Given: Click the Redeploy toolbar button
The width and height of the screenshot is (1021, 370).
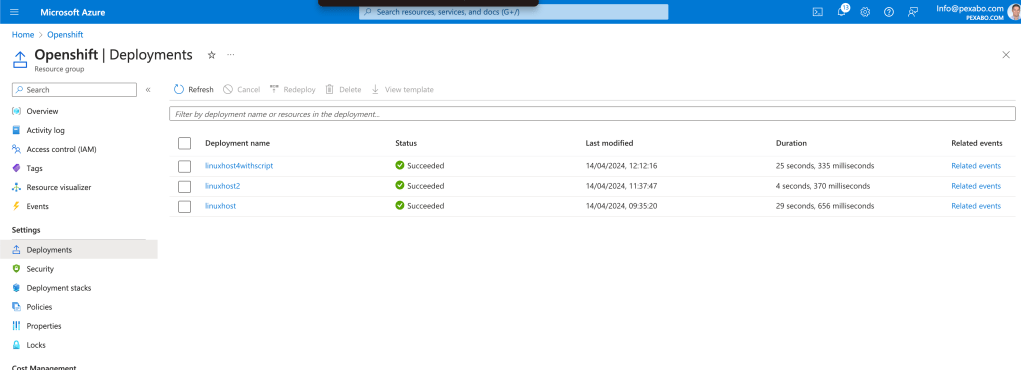Looking at the screenshot, I should tap(292, 89).
